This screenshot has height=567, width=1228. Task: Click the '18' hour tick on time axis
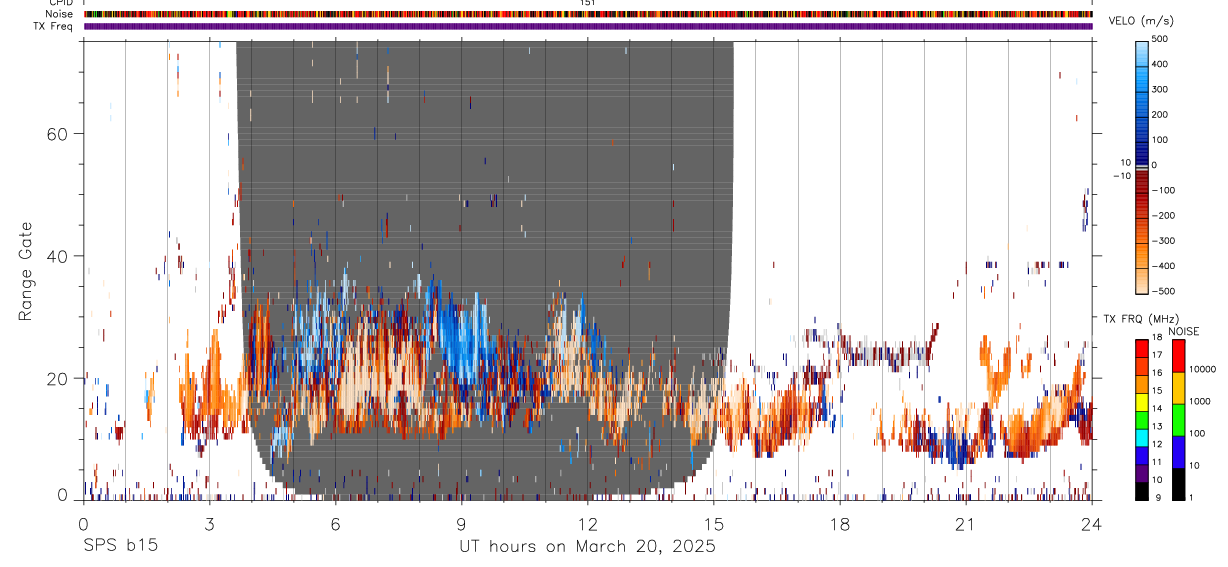[x=840, y=523]
